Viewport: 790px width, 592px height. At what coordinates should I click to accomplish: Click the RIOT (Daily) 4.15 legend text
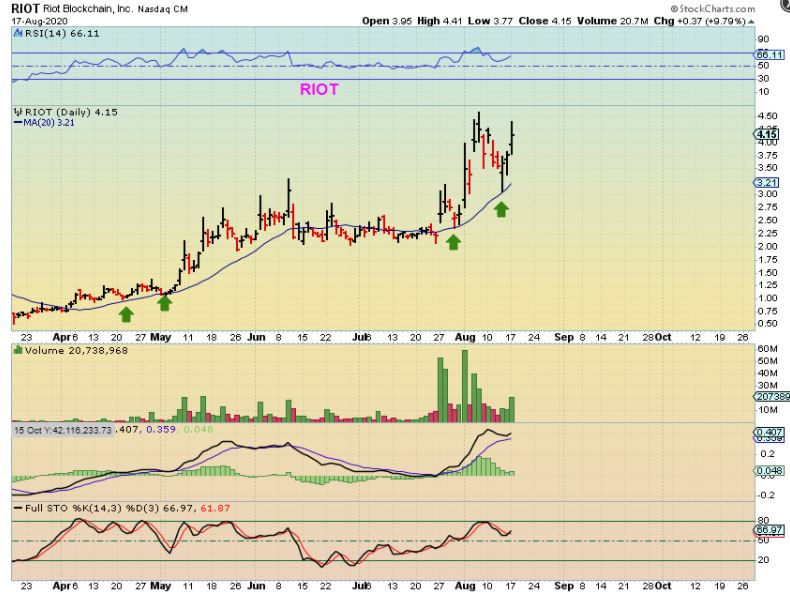71,112
